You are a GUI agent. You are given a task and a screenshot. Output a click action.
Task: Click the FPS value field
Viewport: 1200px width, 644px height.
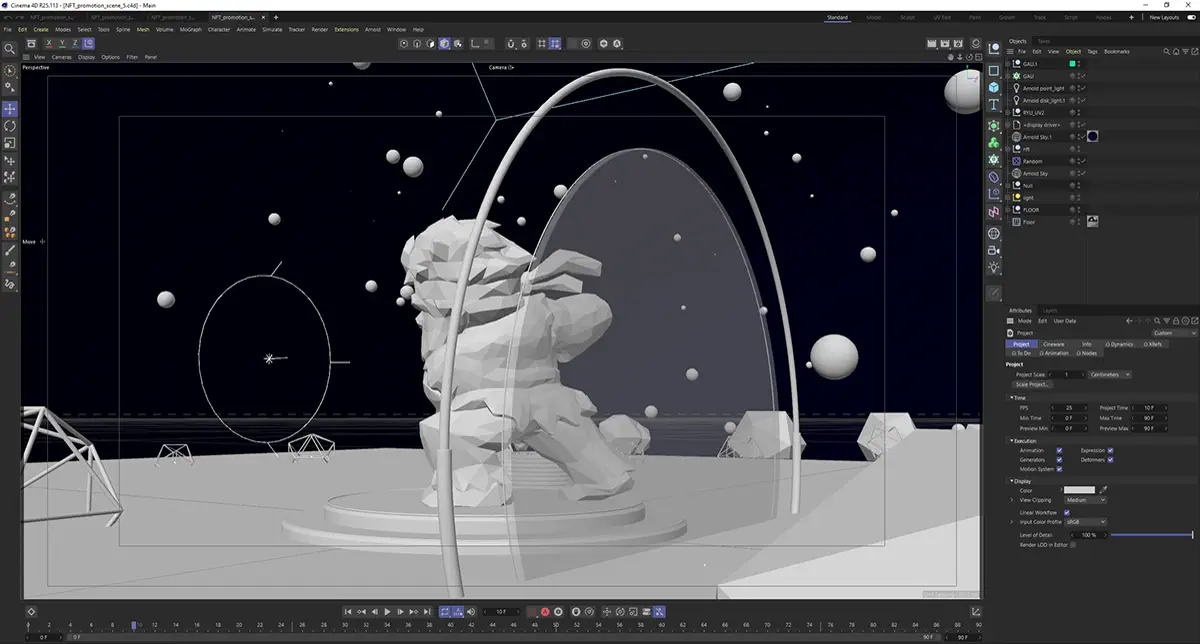pyautogui.click(x=1071, y=408)
